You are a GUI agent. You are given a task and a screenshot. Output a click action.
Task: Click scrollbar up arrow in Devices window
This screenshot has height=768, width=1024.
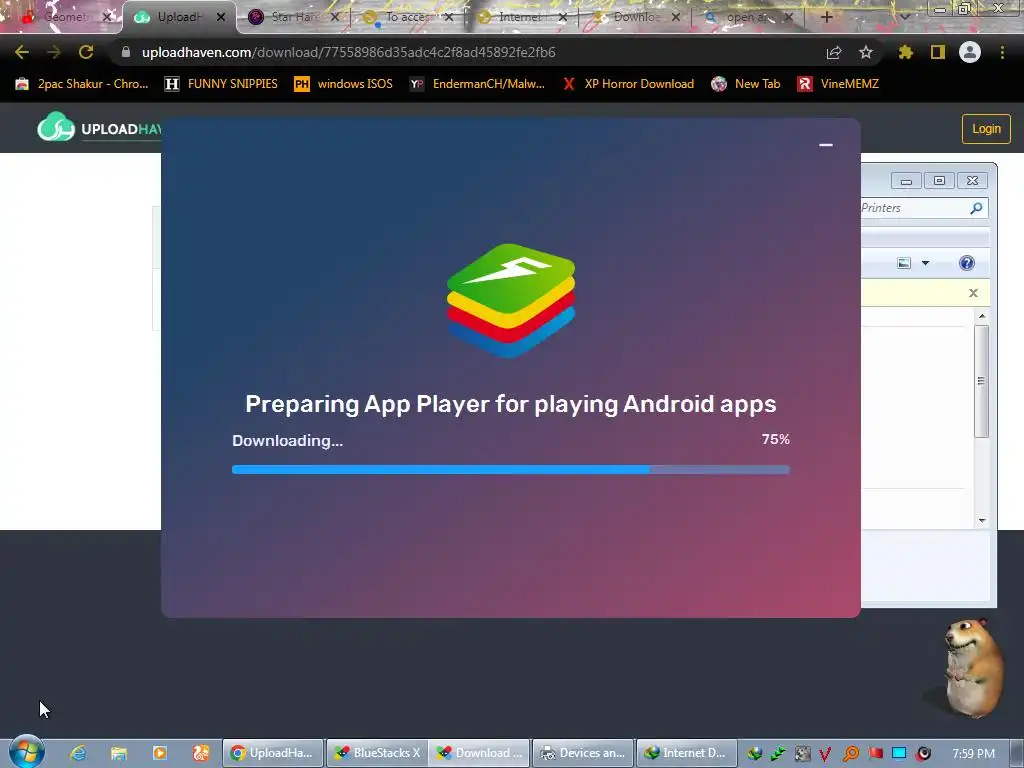[x=982, y=316]
